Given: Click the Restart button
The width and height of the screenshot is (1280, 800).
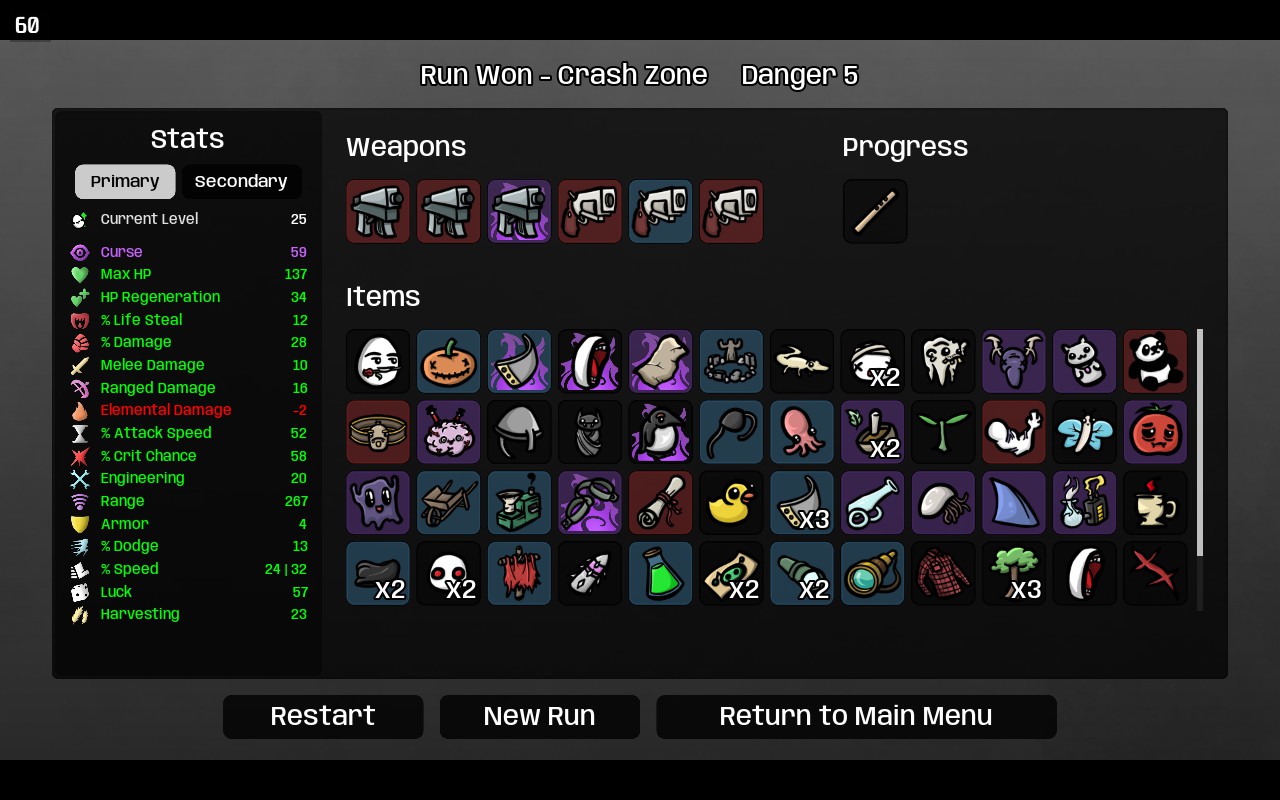Looking at the screenshot, I should click(x=323, y=717).
